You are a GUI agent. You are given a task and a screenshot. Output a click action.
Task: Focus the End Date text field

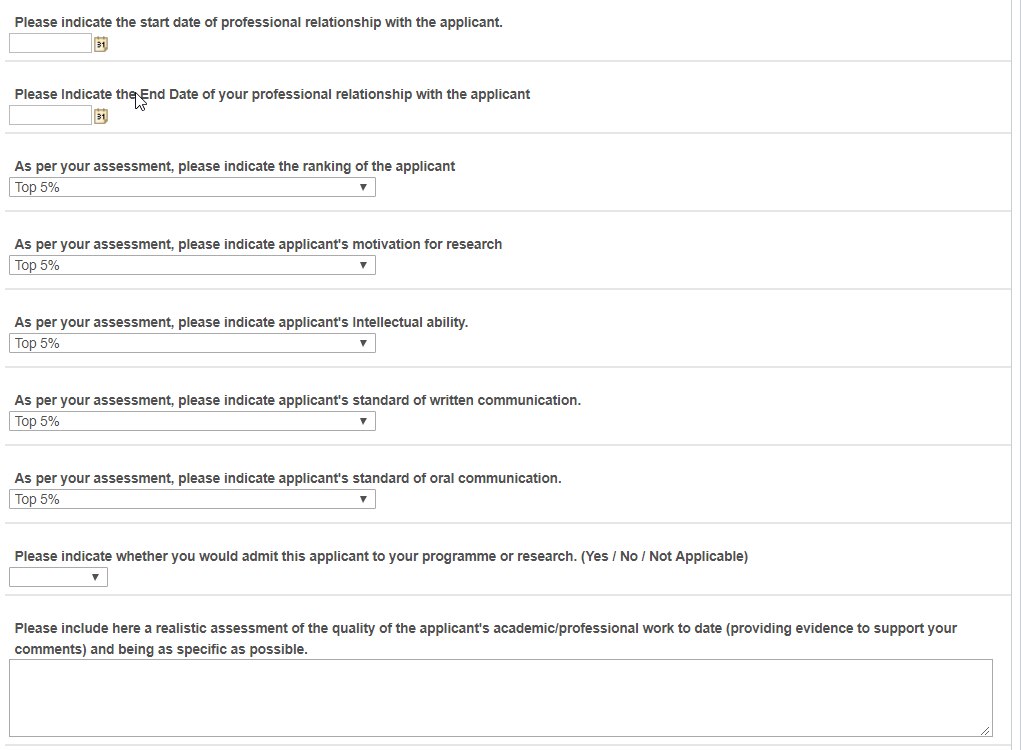click(50, 116)
